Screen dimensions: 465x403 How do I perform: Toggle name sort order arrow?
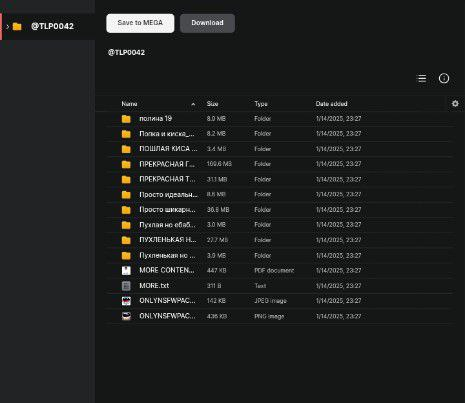coord(193,104)
